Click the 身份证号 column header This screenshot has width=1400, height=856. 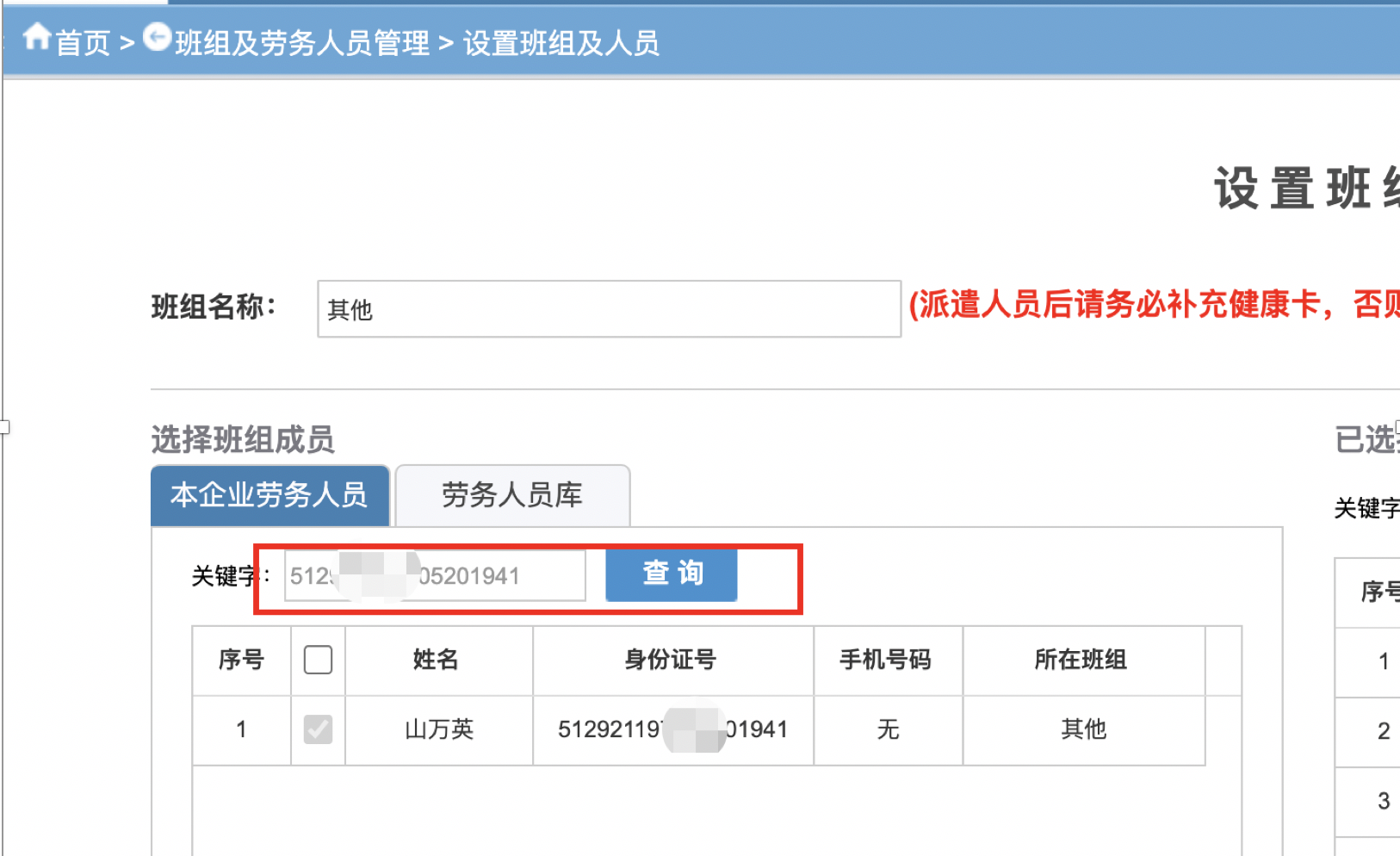[671, 661]
